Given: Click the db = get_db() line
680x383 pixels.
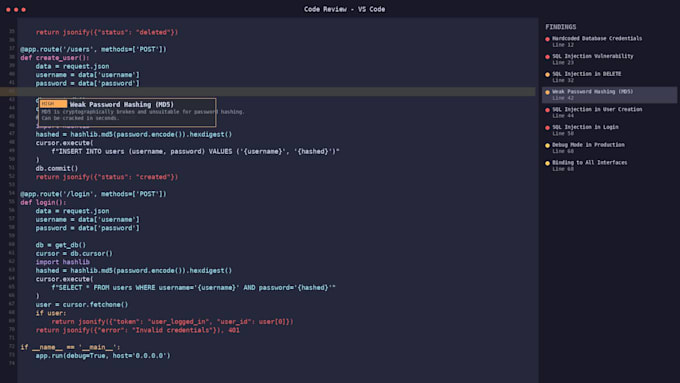Looking at the screenshot, I should tap(61, 245).
